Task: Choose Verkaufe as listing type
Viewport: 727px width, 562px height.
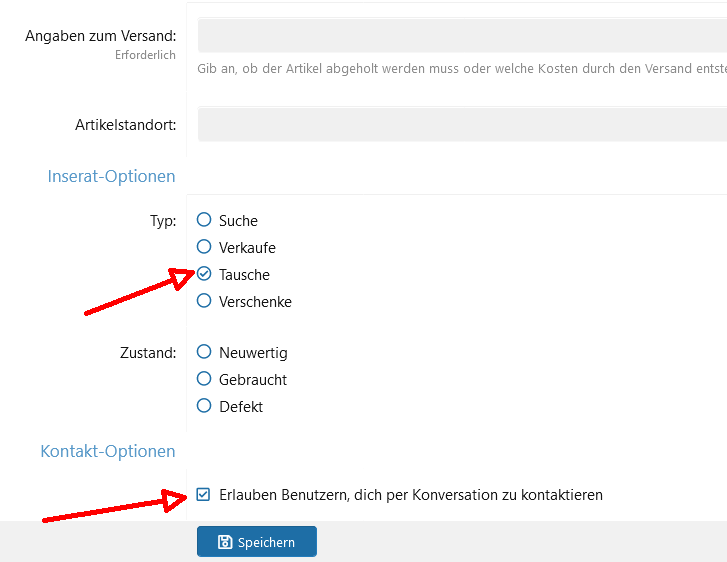Action: pyautogui.click(x=204, y=246)
